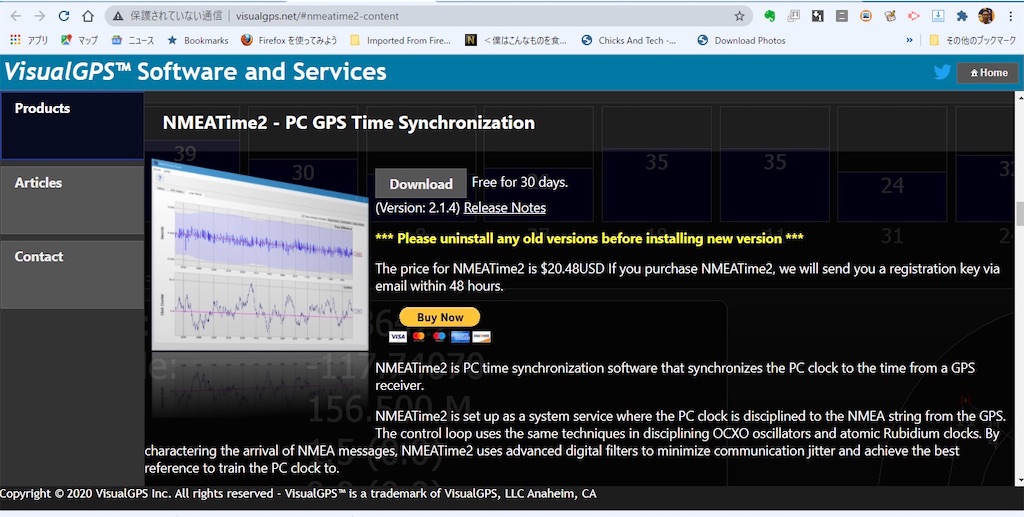Image resolution: width=1024 pixels, height=517 pixels.
Task: Click the copyright footer text
Action: pyautogui.click(x=298, y=494)
